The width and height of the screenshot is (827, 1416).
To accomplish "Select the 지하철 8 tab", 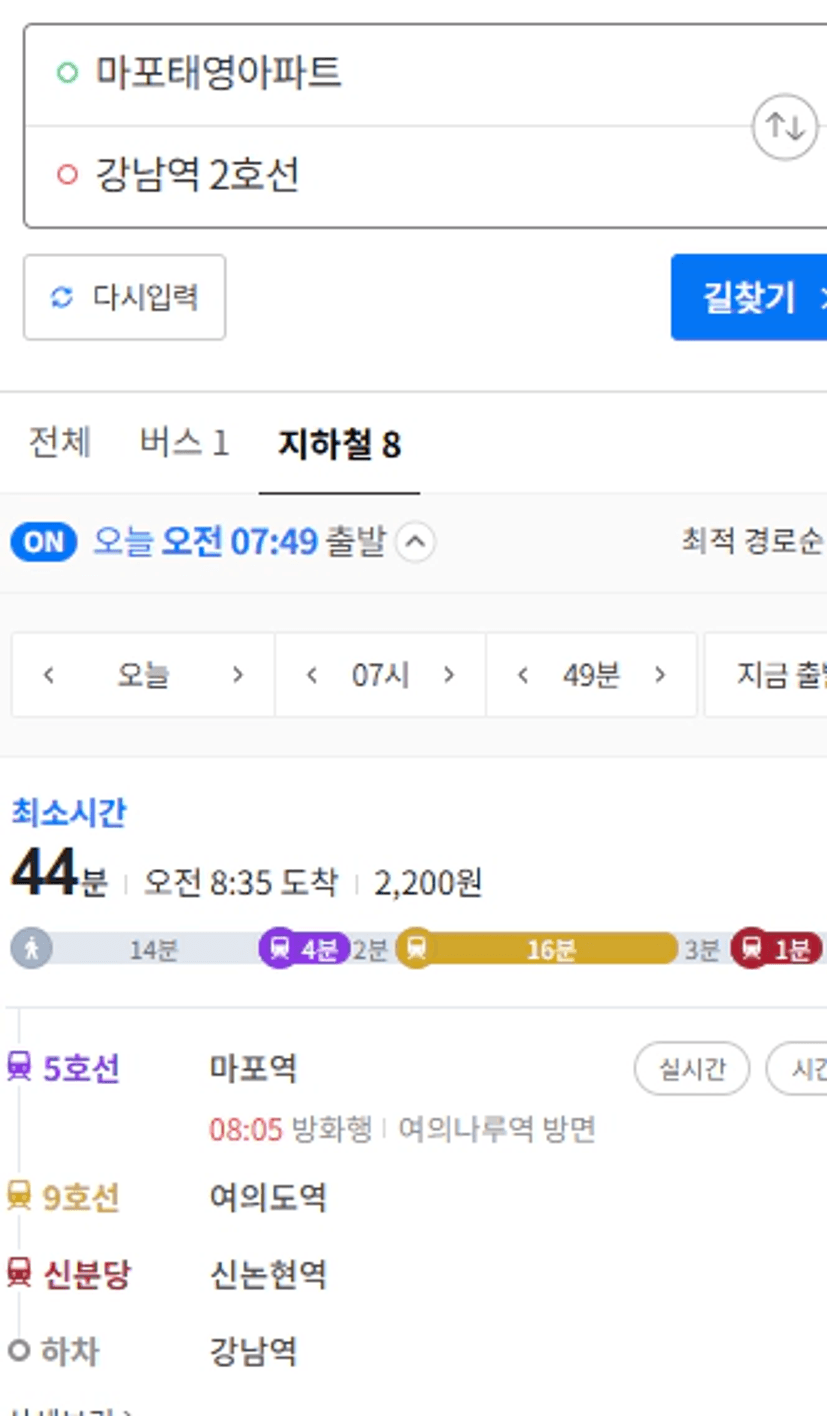I will click(x=339, y=445).
